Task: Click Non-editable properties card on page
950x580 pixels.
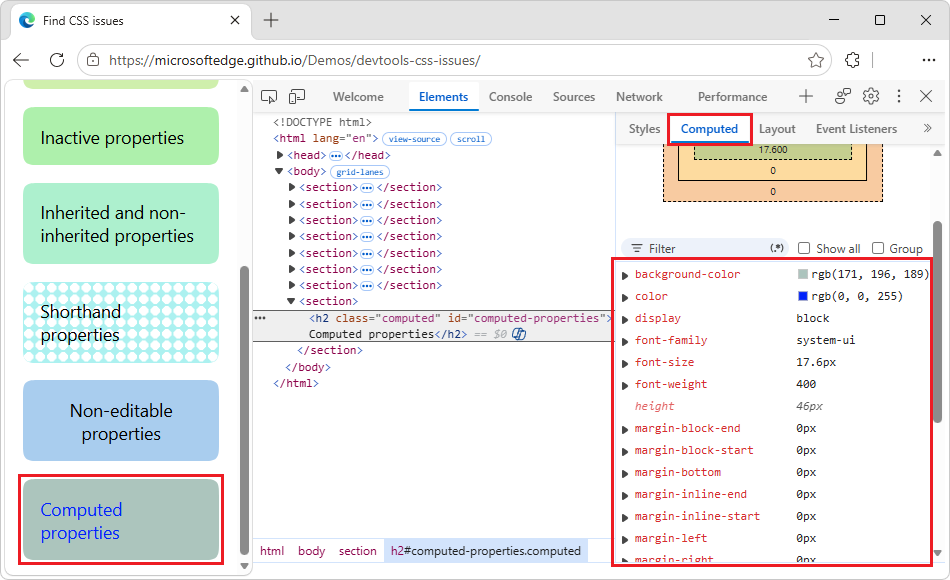Action: click(x=121, y=421)
